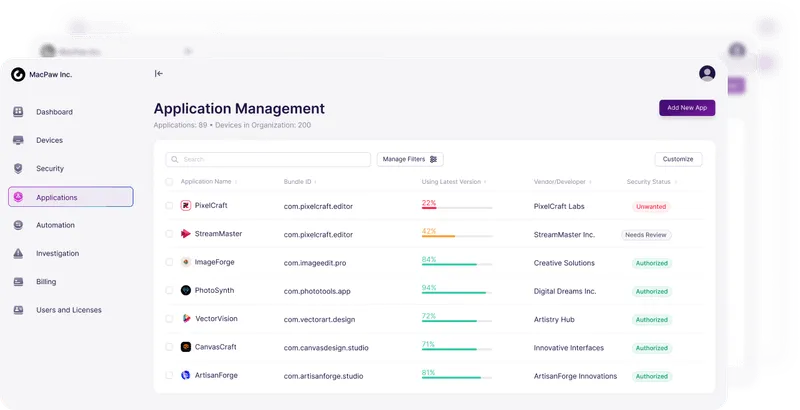
Task: Click the Add New App button
Action: click(687, 108)
